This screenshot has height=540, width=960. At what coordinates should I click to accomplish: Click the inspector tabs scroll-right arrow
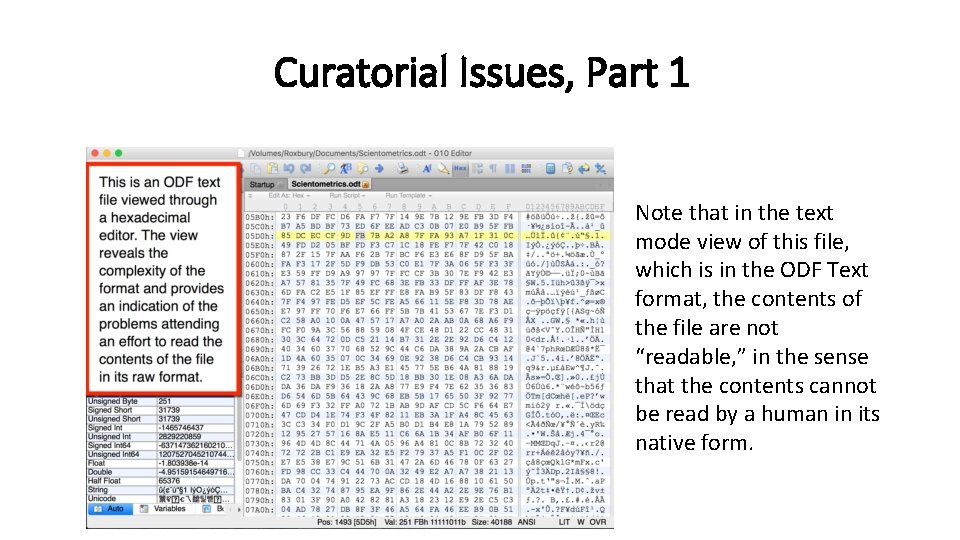tap(239, 509)
